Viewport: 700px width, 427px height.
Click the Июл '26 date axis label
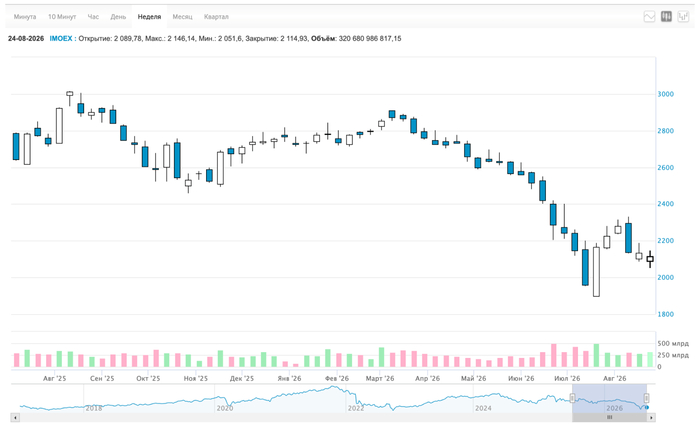pyautogui.click(x=567, y=378)
